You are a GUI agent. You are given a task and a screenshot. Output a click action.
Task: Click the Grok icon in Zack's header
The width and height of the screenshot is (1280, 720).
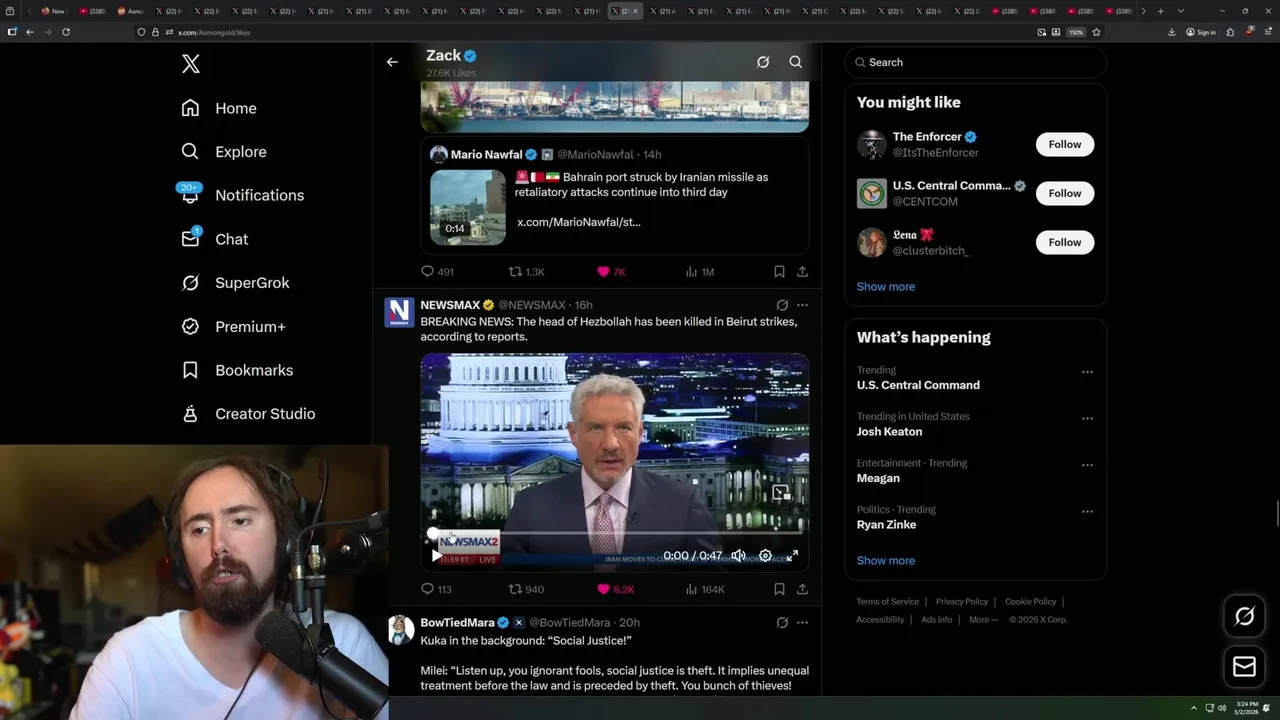[x=763, y=62]
